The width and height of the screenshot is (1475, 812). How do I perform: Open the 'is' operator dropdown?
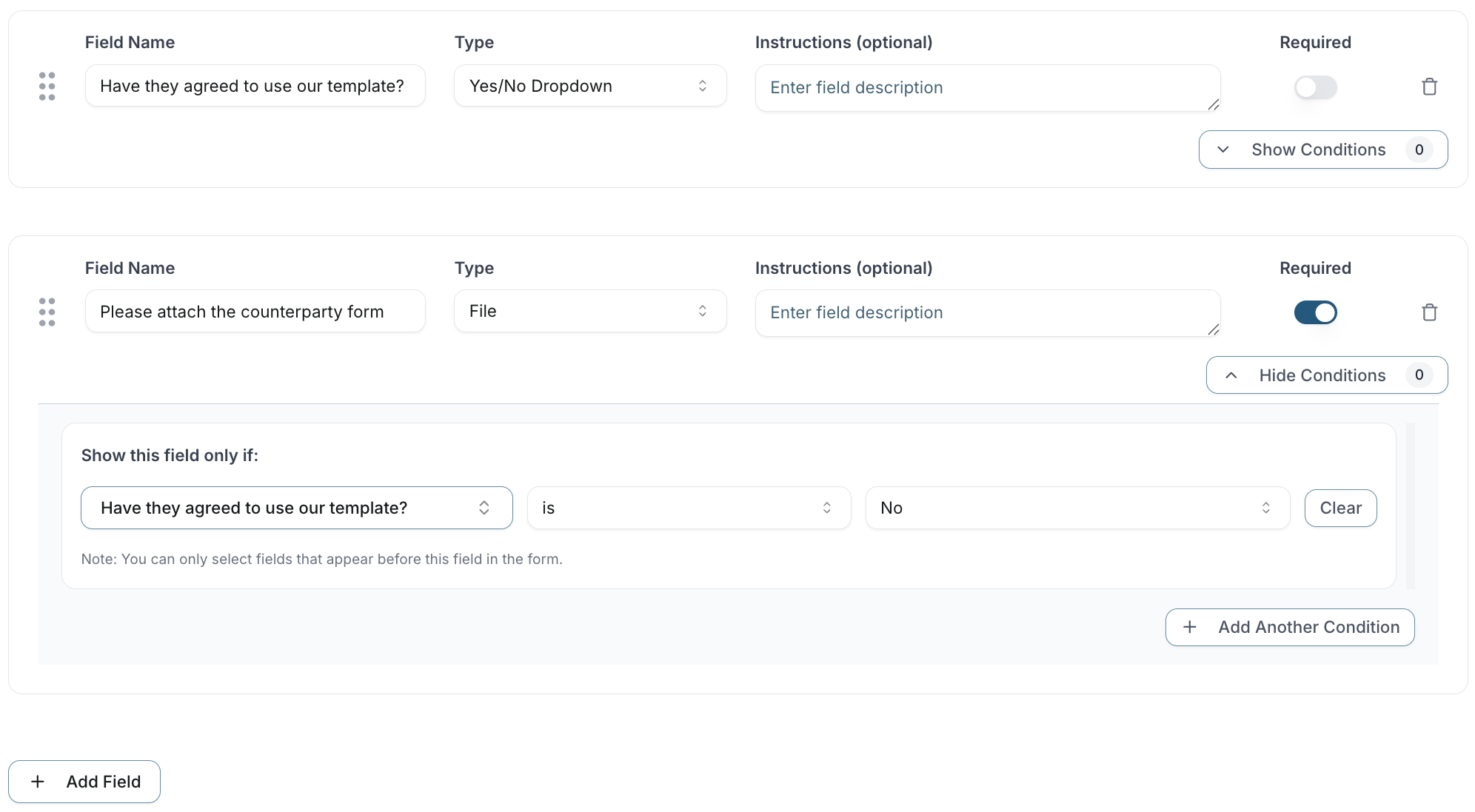coord(689,508)
